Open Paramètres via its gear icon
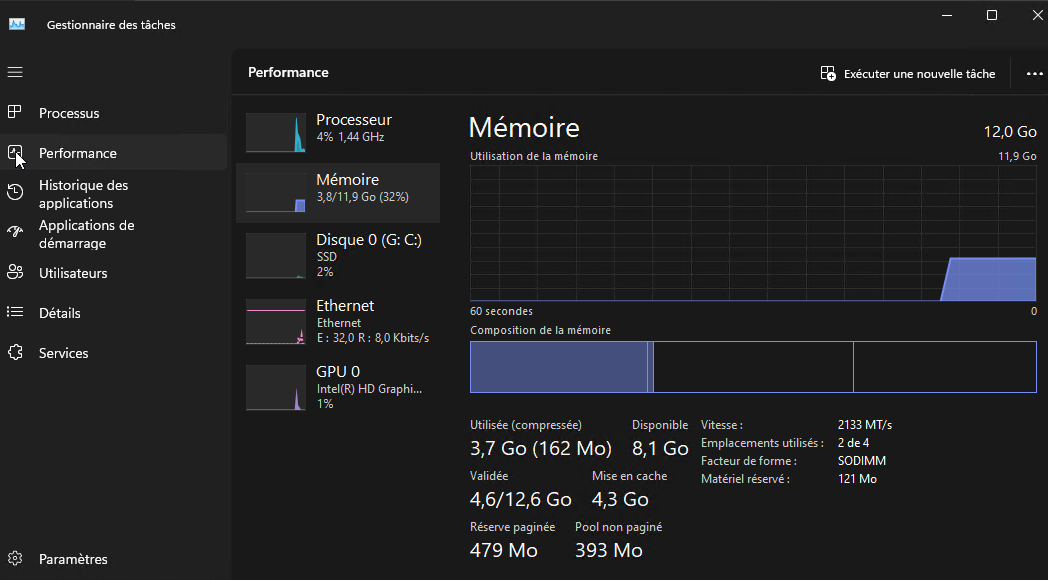 click(x=15, y=559)
